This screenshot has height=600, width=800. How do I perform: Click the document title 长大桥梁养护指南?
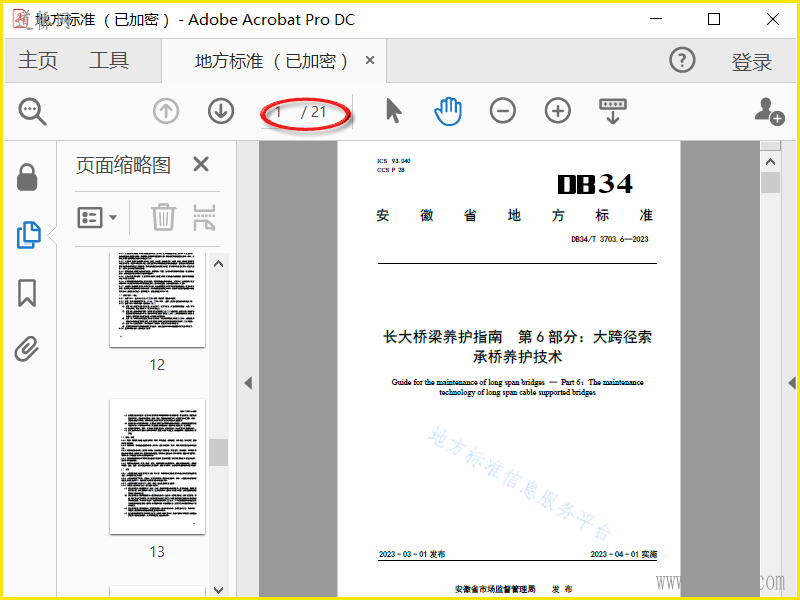point(443,337)
